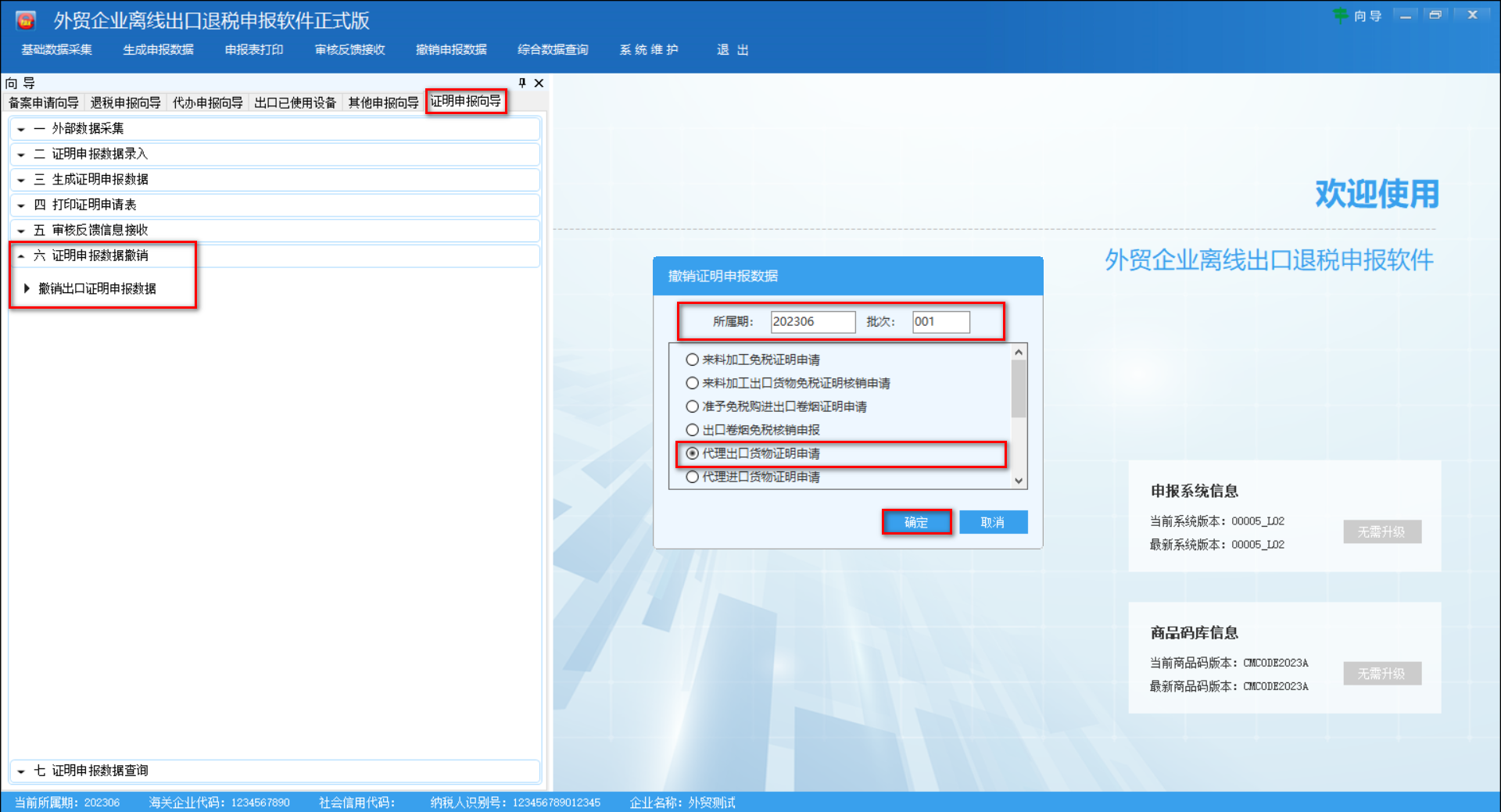
Task: Expand the 撤销出口证明申报数据 tree node
Action: 27,288
